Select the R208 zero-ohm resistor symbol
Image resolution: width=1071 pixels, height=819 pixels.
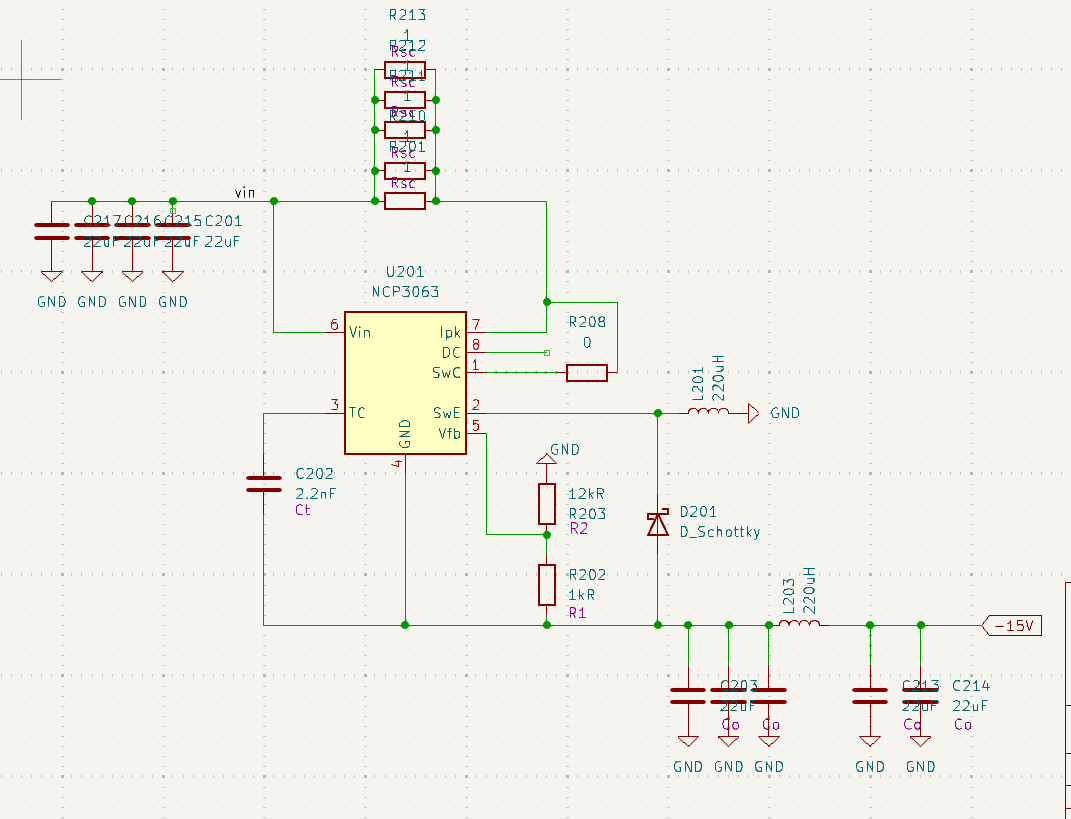[x=586, y=373]
